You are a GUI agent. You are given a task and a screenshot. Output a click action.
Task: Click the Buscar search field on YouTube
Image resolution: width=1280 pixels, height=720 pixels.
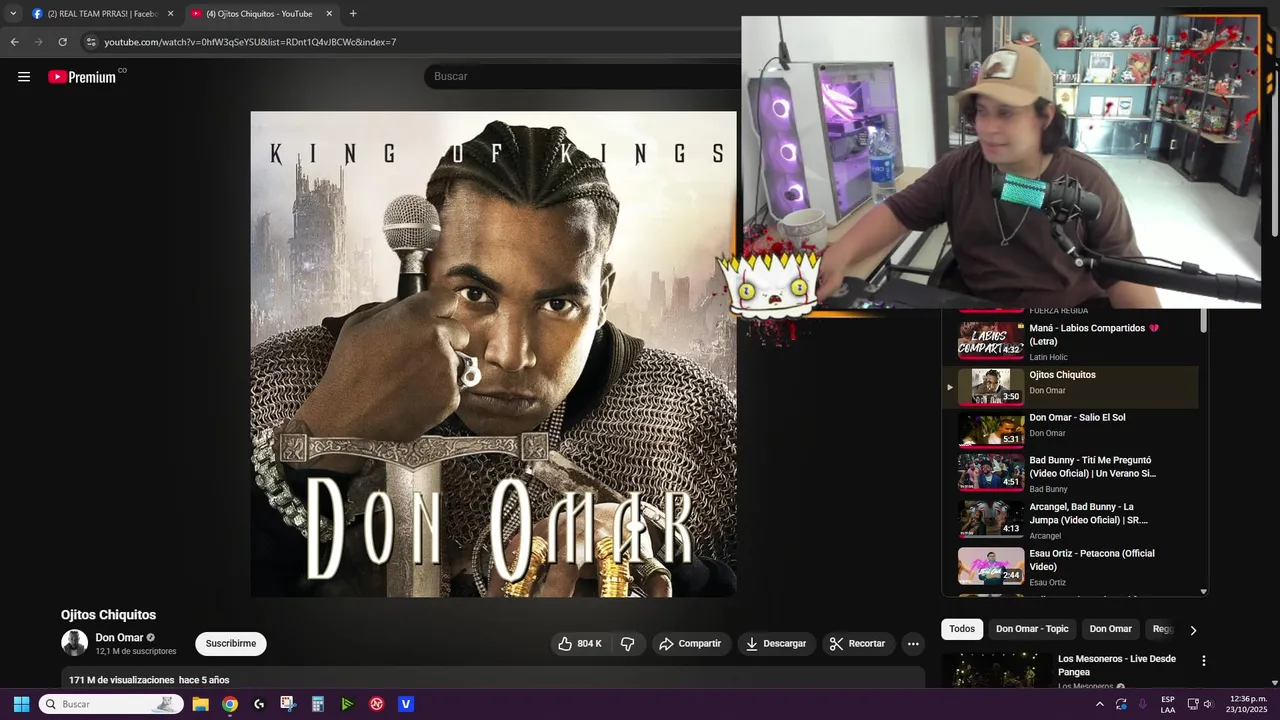click(x=580, y=76)
